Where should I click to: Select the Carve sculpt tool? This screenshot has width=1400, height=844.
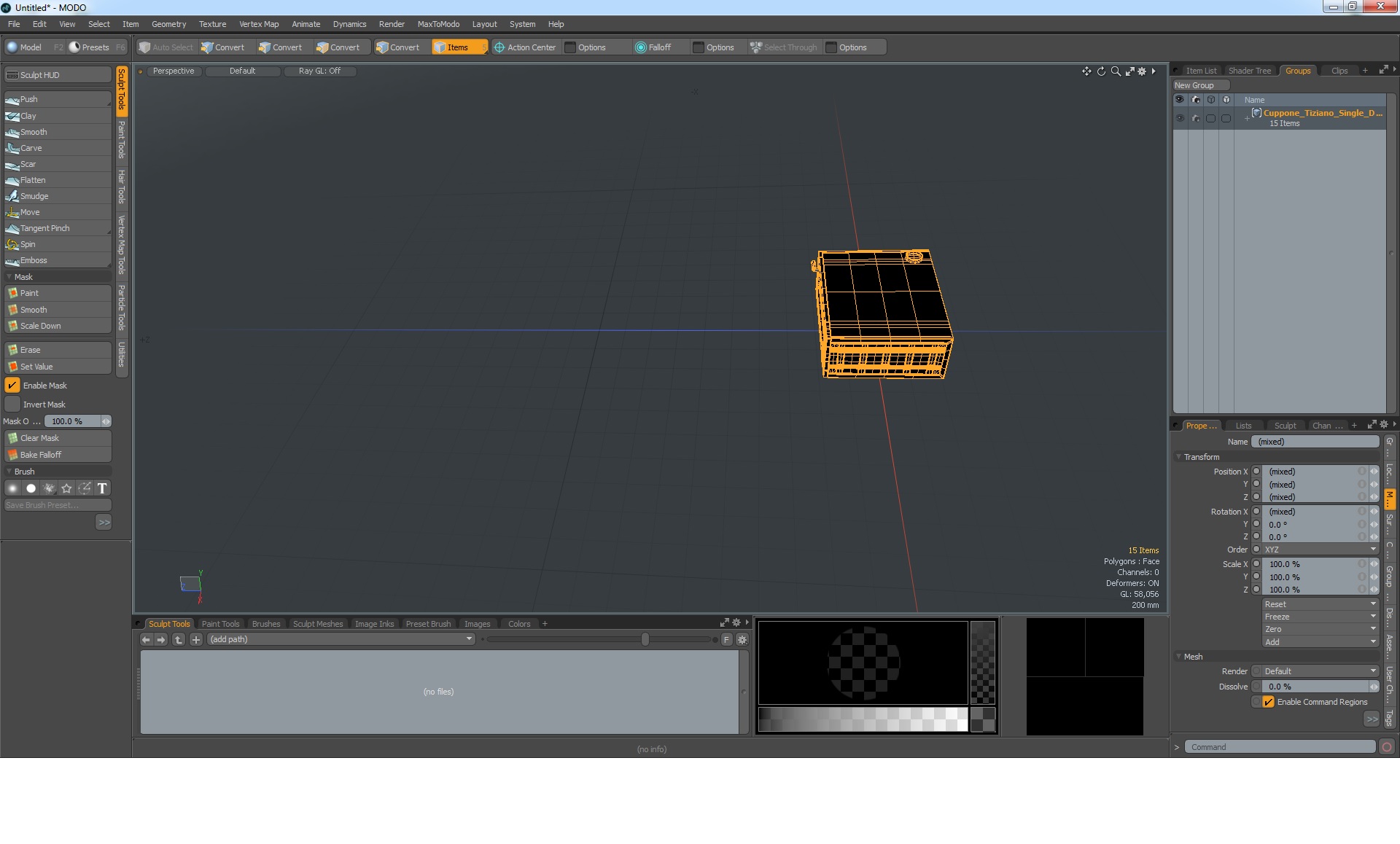coord(58,148)
